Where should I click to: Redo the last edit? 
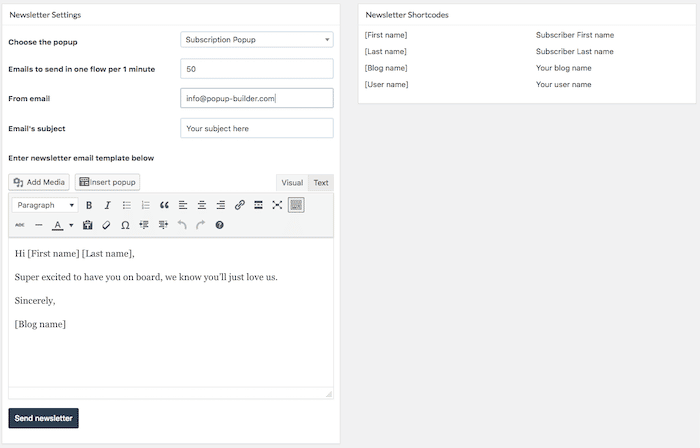tap(200, 225)
